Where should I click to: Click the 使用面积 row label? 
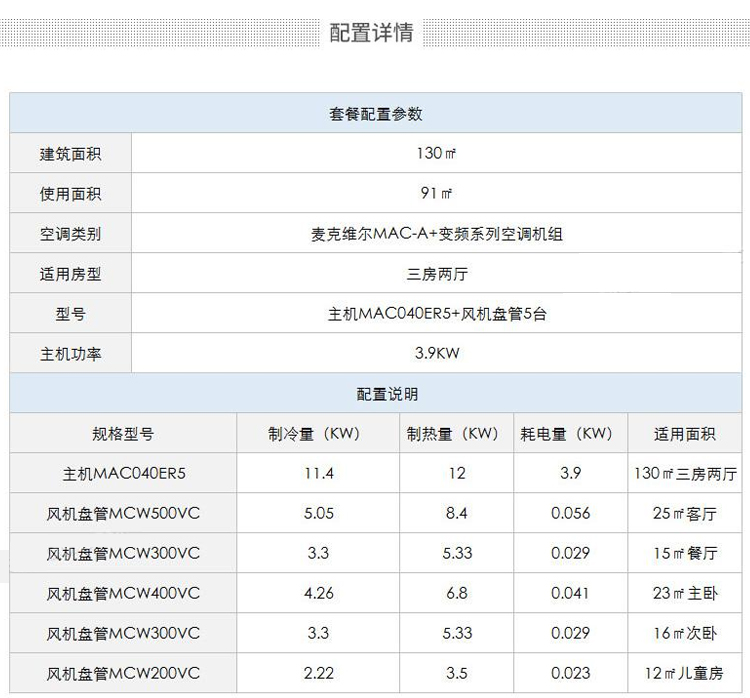(x=70, y=194)
